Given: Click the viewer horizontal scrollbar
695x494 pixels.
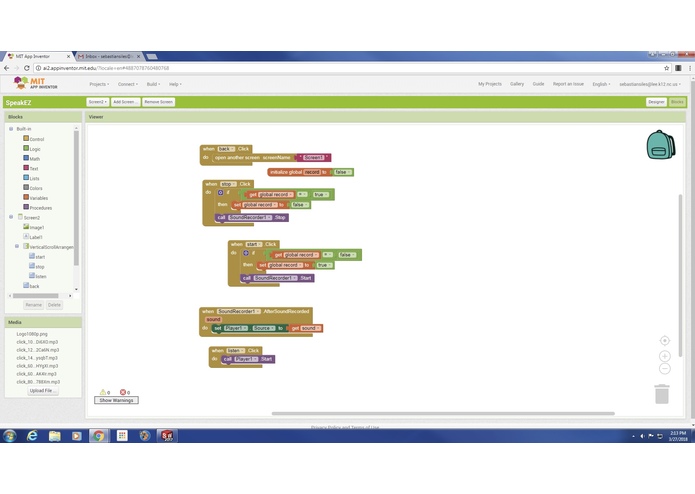Looking at the screenshot, I should coord(443,413).
